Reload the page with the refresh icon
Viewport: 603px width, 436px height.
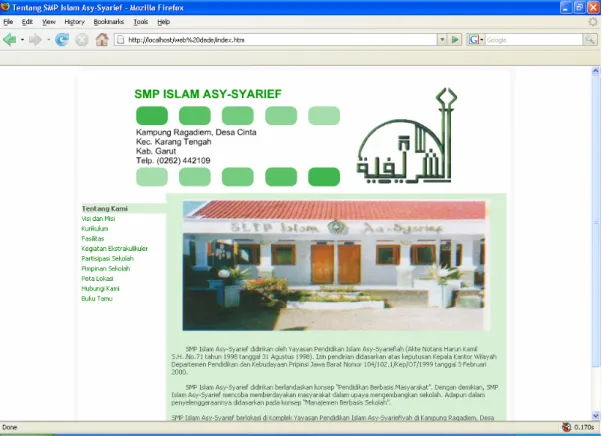click(62, 40)
